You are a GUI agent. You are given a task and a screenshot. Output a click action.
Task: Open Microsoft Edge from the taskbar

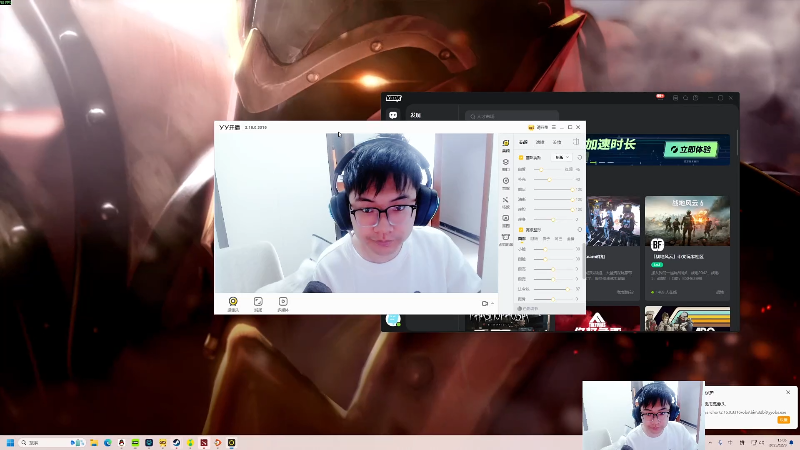pos(108,443)
